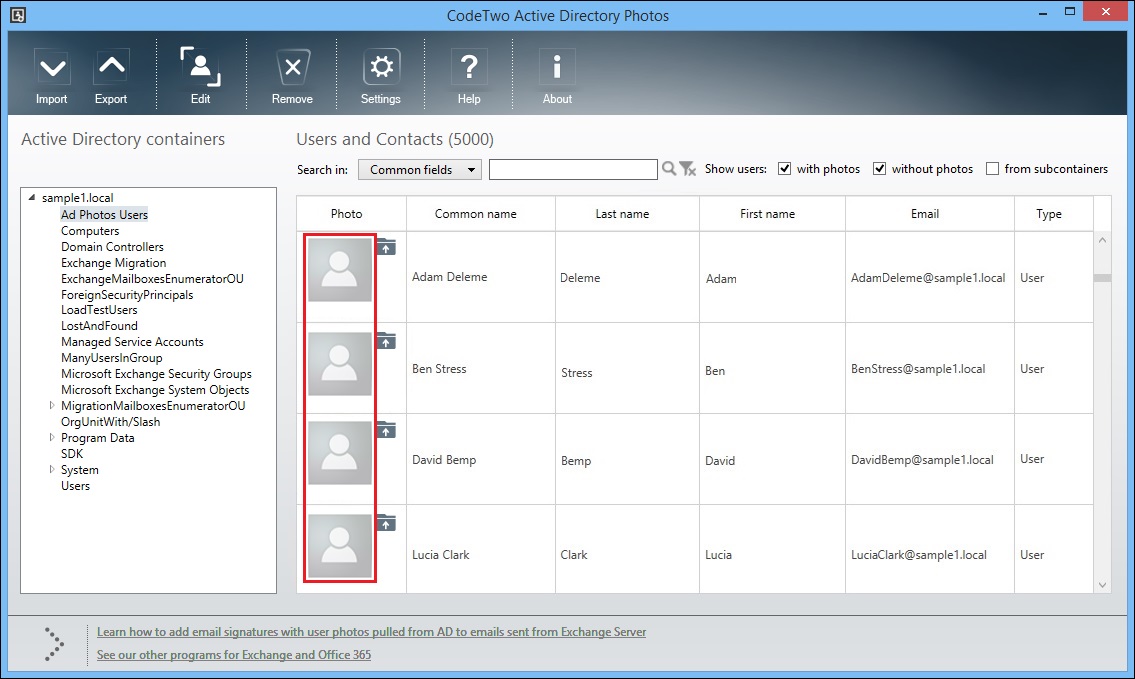1135x679 pixels.
Task: Select Adam Deleme's photo placeholder
Action: (339, 270)
